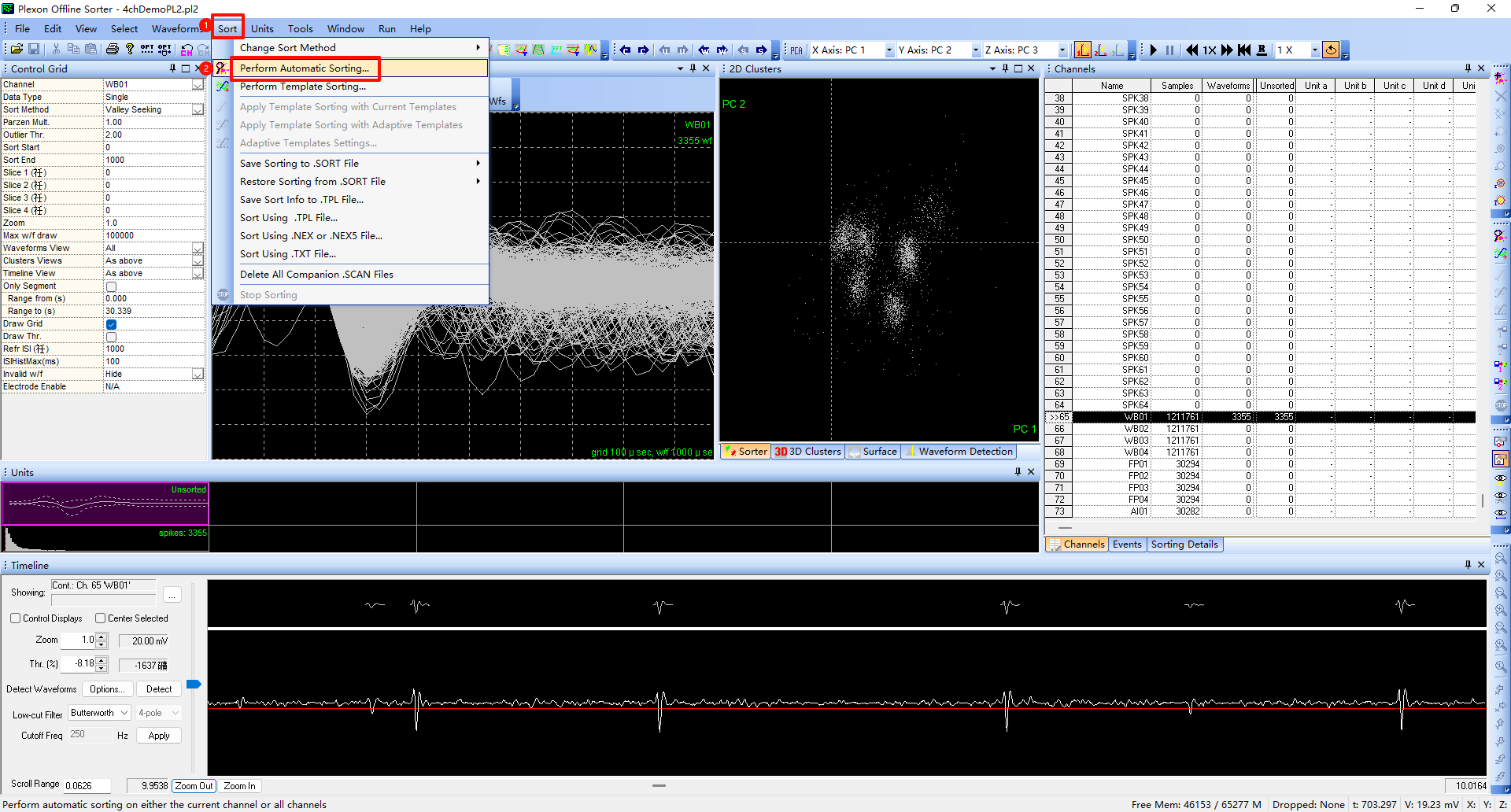The height and width of the screenshot is (812, 1511).
Task: Expand the Change Sort Method submenu
Action: [x=350, y=48]
